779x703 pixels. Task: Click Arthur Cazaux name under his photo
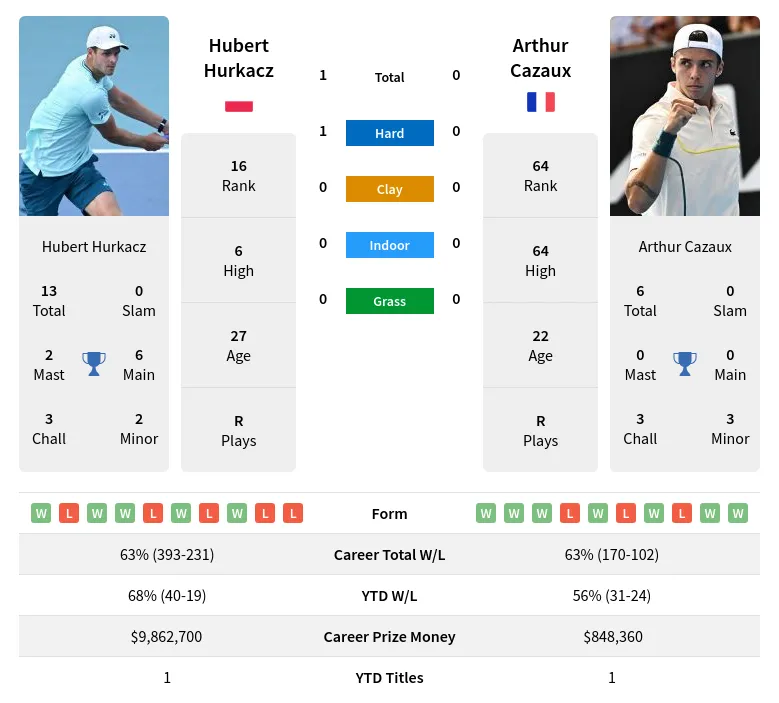(x=685, y=246)
